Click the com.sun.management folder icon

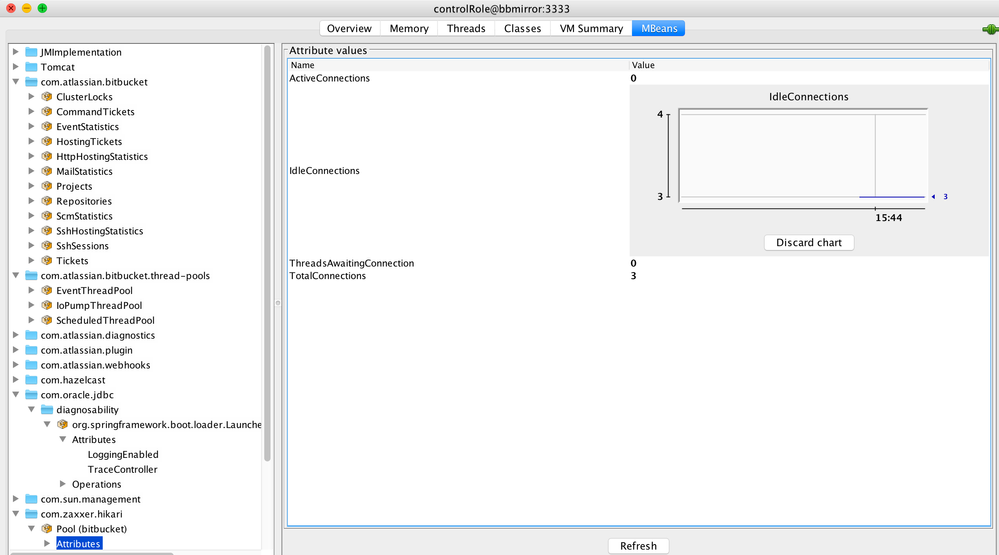pyautogui.click(x=31, y=499)
